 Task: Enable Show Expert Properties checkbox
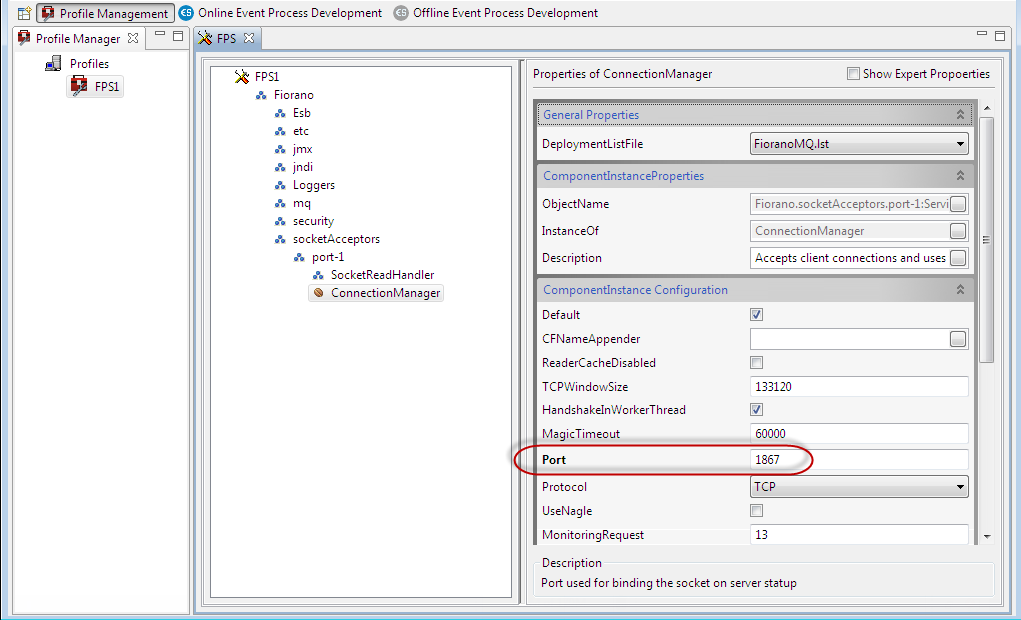pyautogui.click(x=853, y=74)
